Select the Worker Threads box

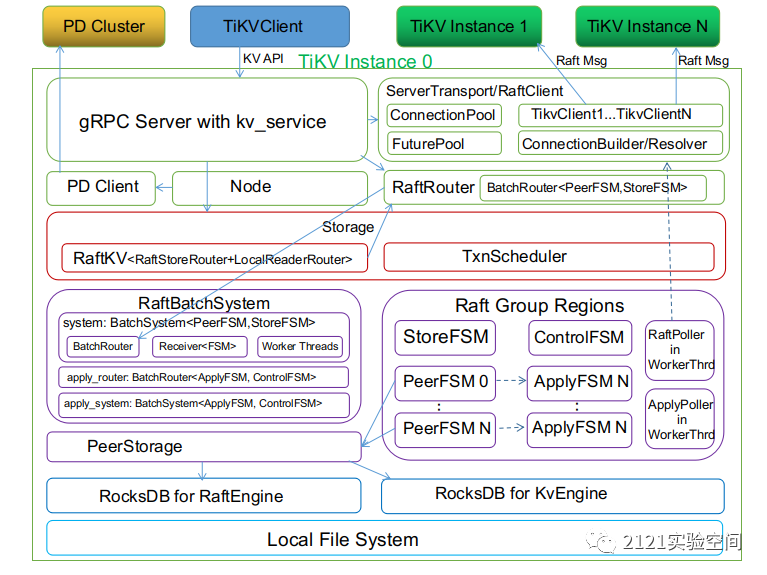tap(300, 347)
